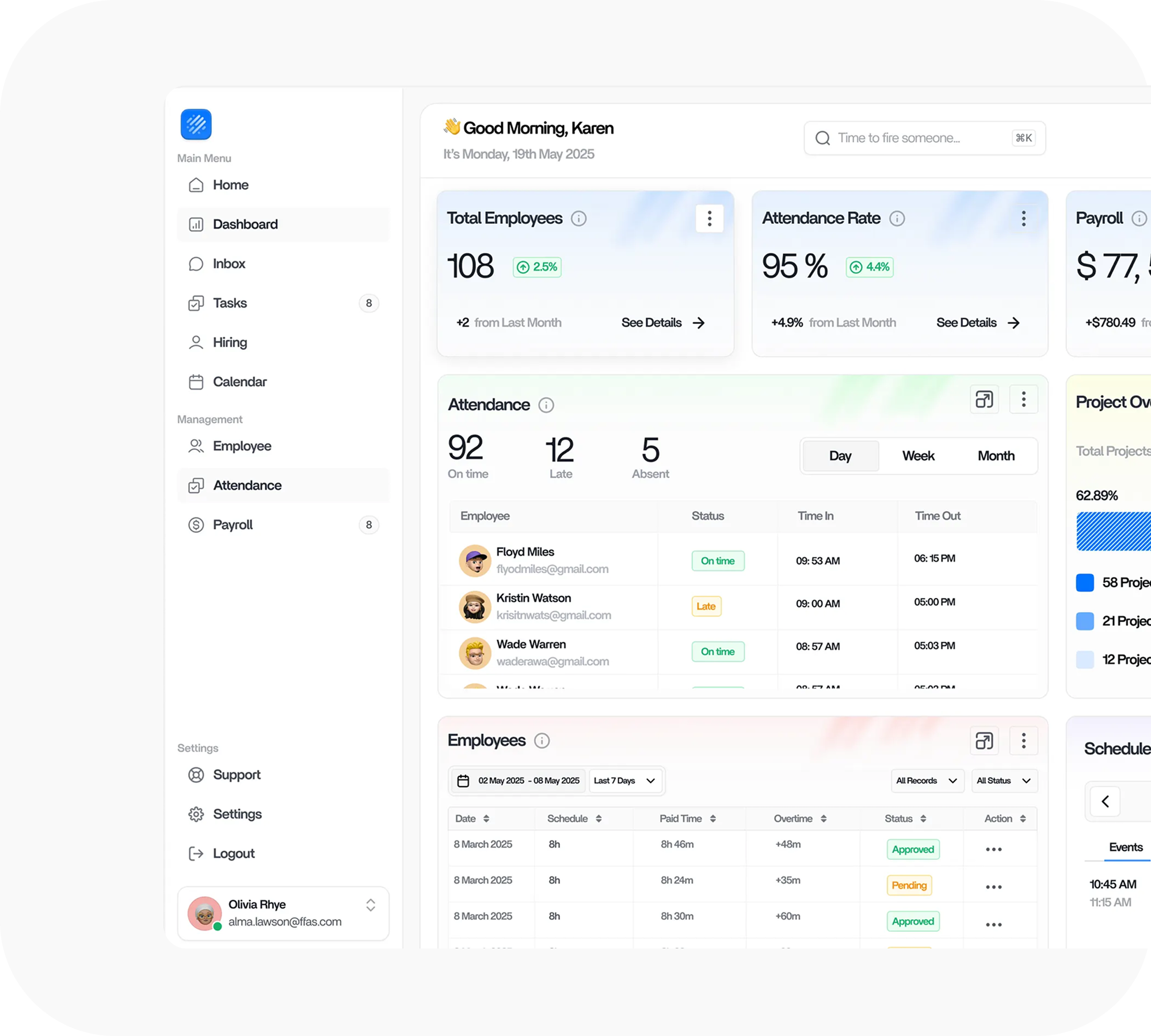Click the blue app logo icon
Image resolution: width=1151 pixels, height=1036 pixels.
coord(196,124)
